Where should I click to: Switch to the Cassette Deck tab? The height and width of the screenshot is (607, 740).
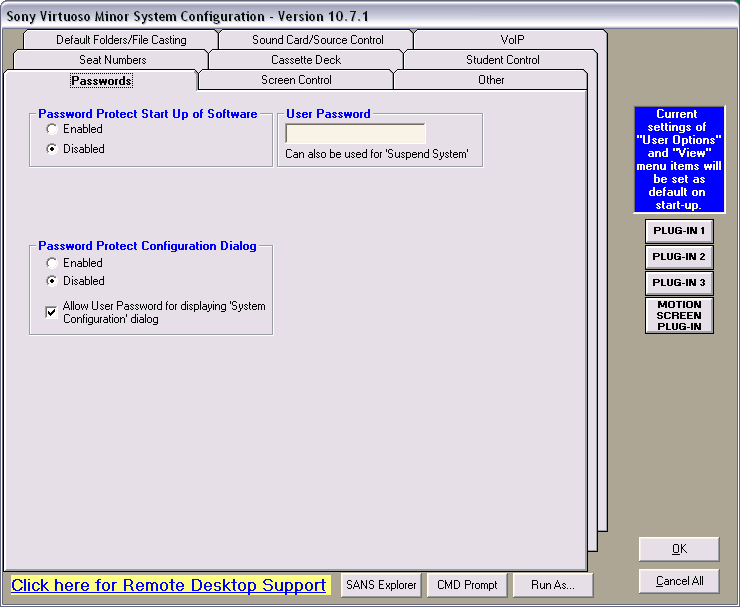[x=306, y=60]
